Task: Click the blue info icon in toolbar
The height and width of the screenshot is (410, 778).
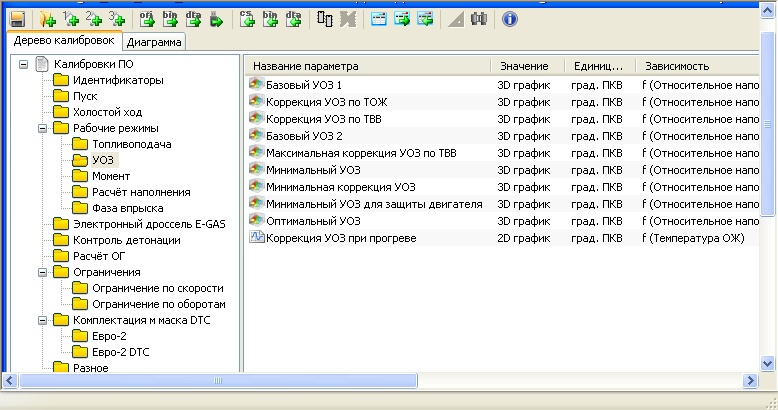Action: [509, 18]
